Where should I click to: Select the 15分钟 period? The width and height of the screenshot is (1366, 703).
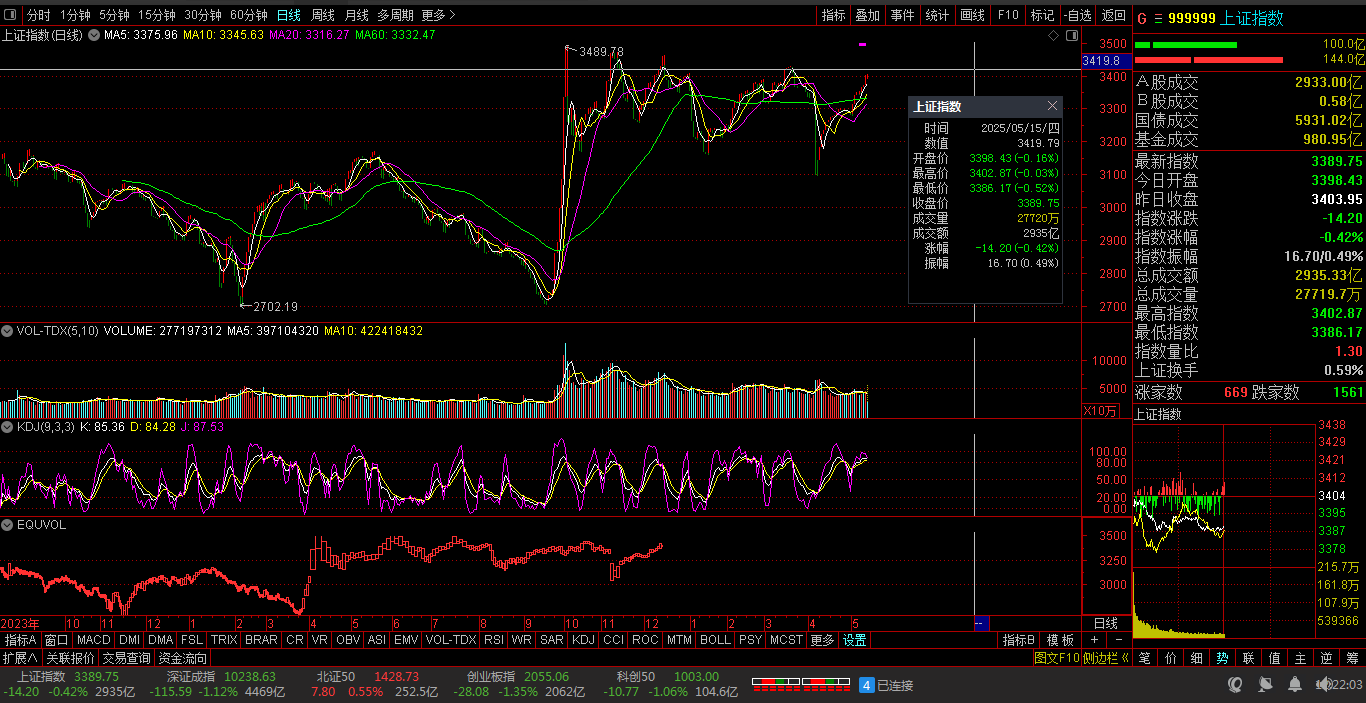tap(157, 15)
